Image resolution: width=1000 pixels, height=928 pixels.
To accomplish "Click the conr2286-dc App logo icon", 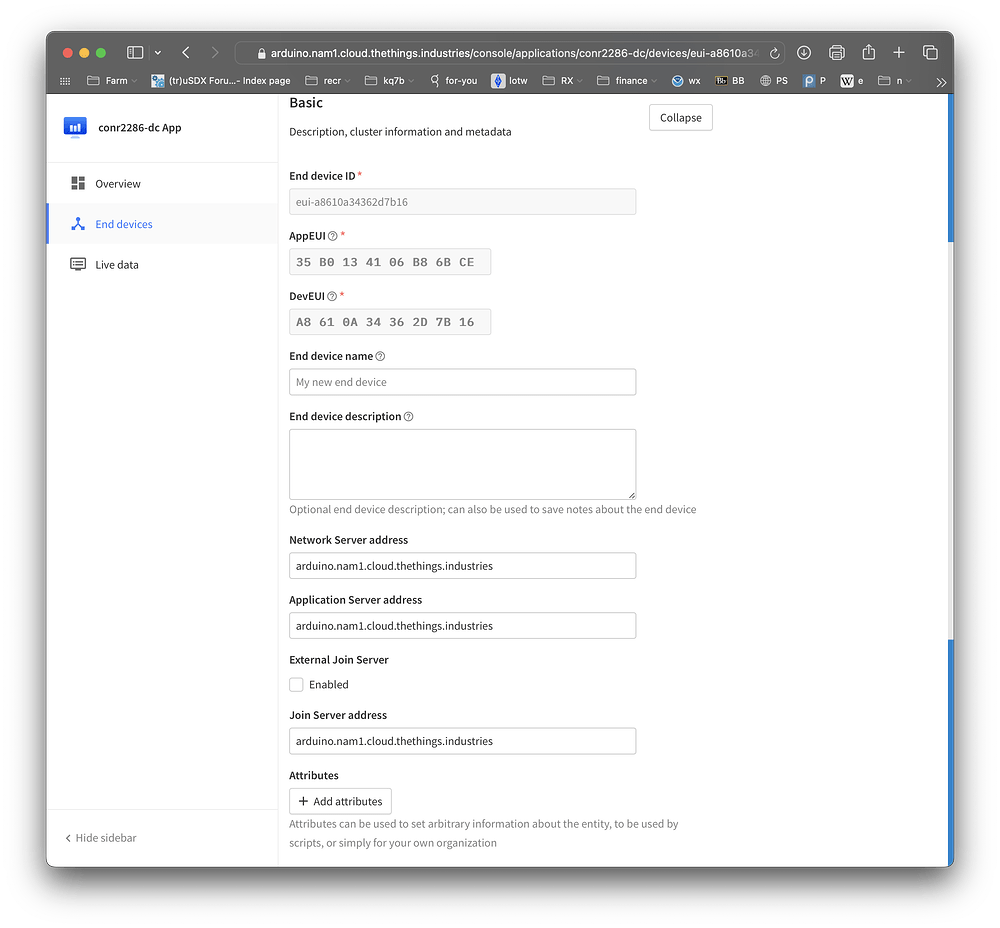I will click(75, 128).
